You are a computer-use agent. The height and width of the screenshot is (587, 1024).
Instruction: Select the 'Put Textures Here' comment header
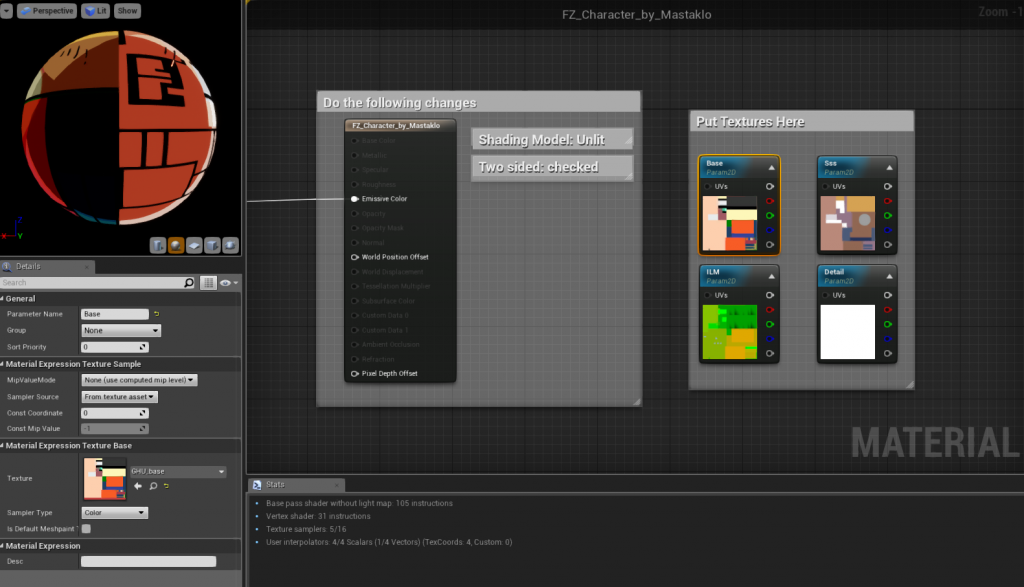801,121
